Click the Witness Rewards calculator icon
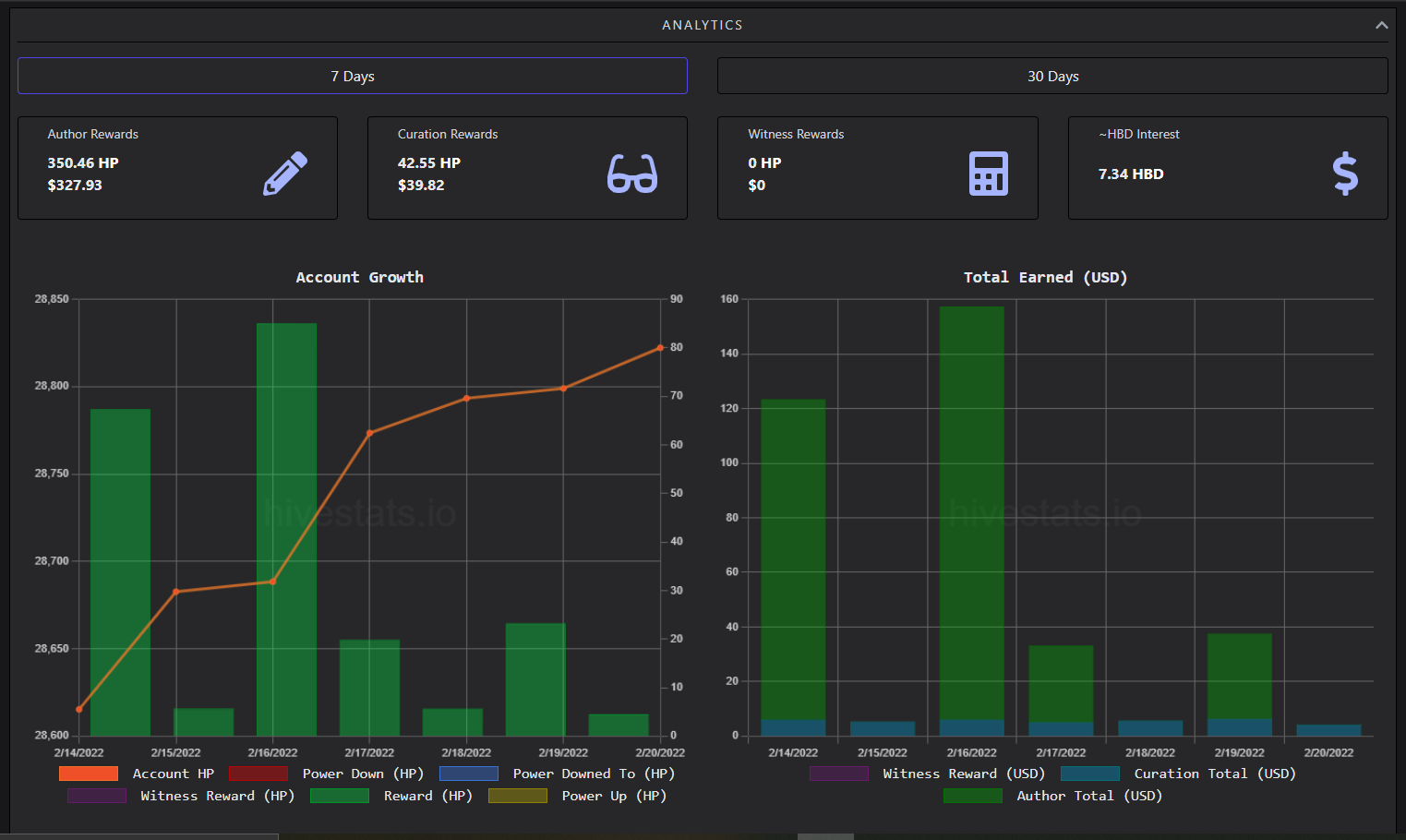The width and height of the screenshot is (1406, 840). [989, 174]
